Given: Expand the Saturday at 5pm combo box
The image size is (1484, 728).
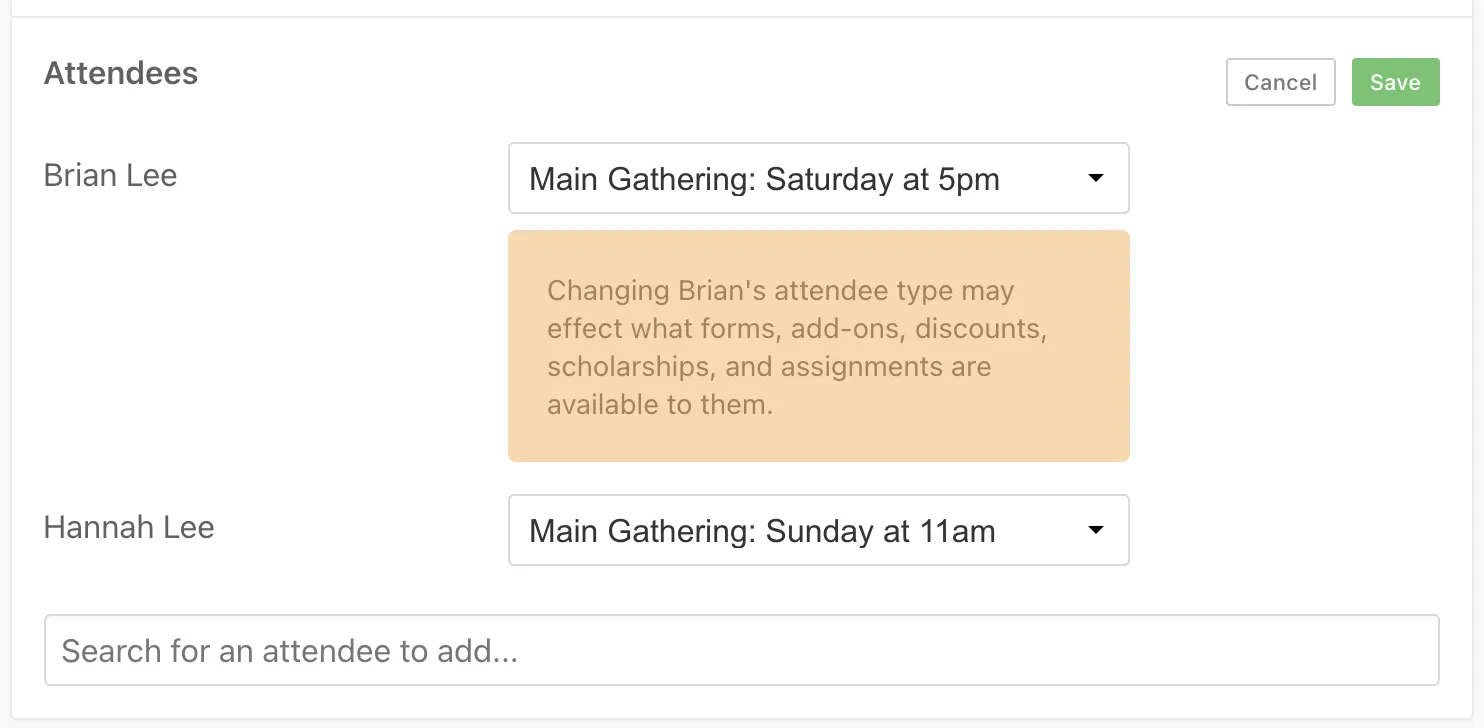Looking at the screenshot, I should click(x=818, y=178).
